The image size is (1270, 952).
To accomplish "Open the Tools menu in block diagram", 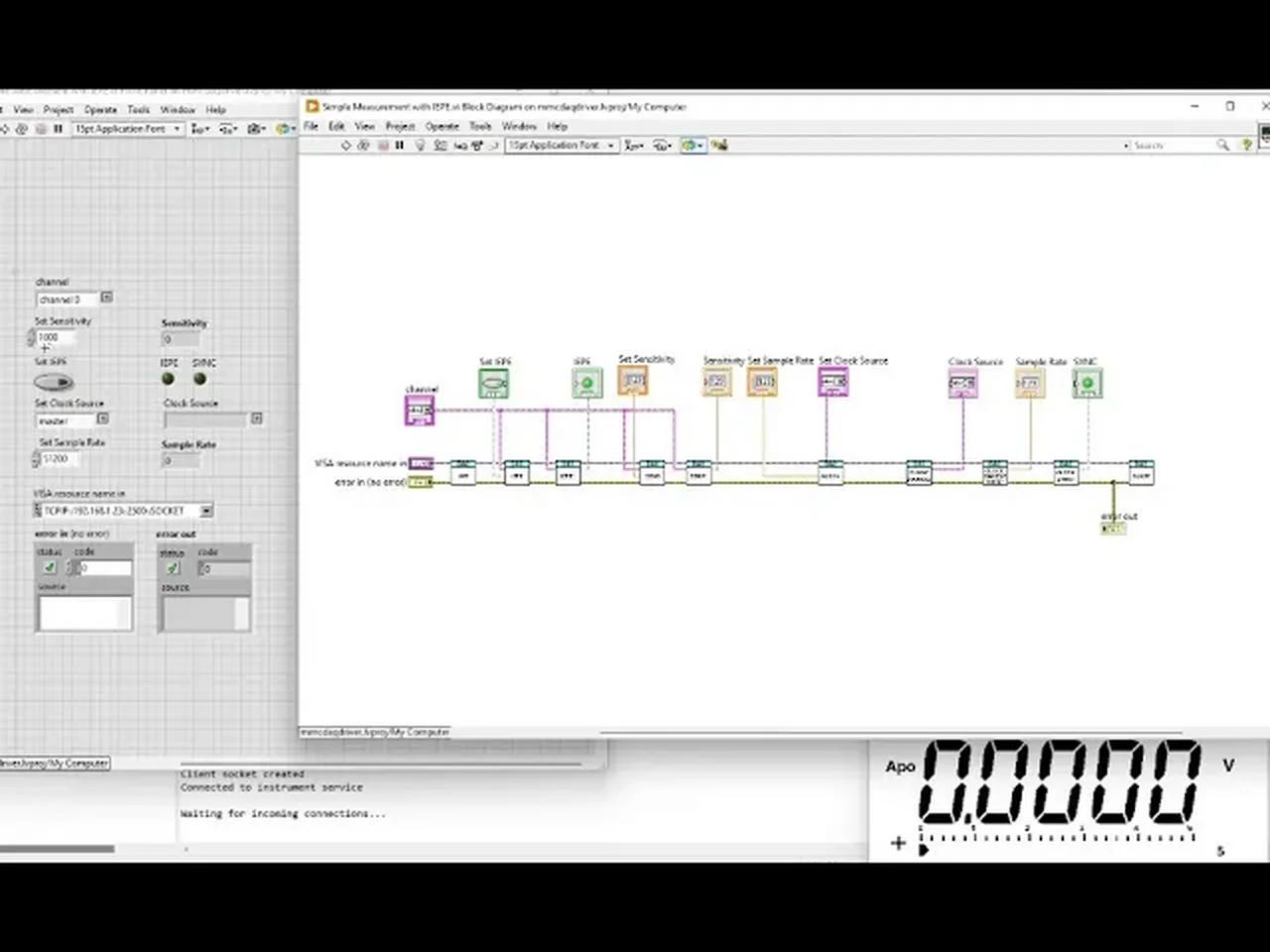I will tap(480, 126).
